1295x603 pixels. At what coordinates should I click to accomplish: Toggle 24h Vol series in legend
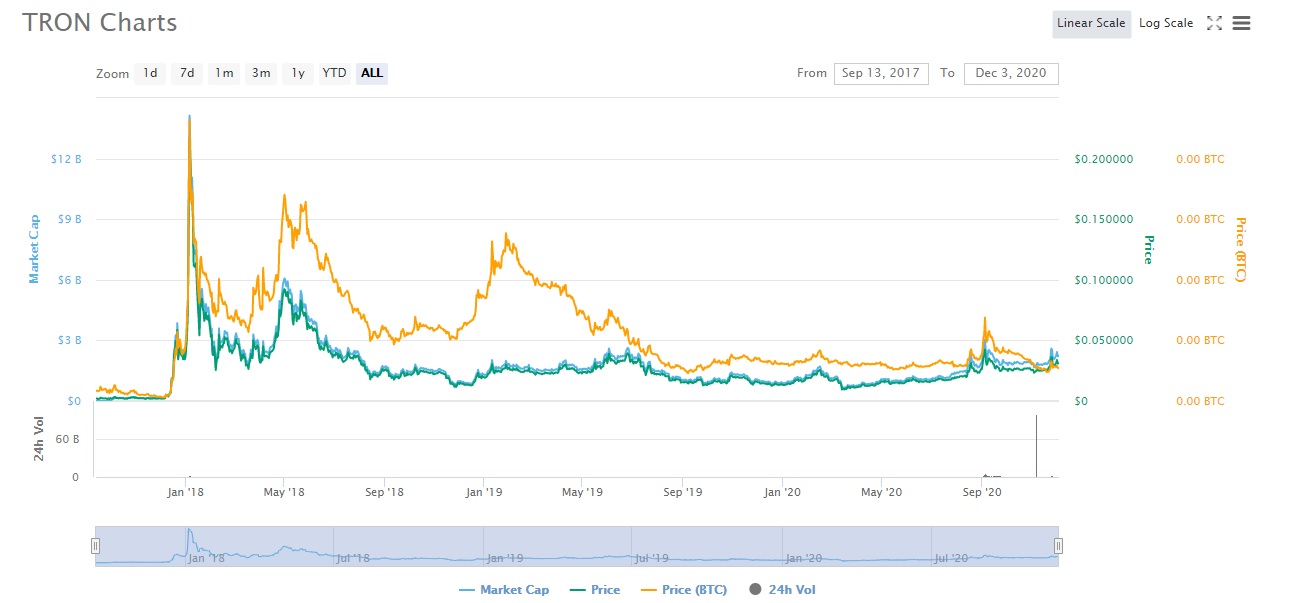pyautogui.click(x=782, y=590)
